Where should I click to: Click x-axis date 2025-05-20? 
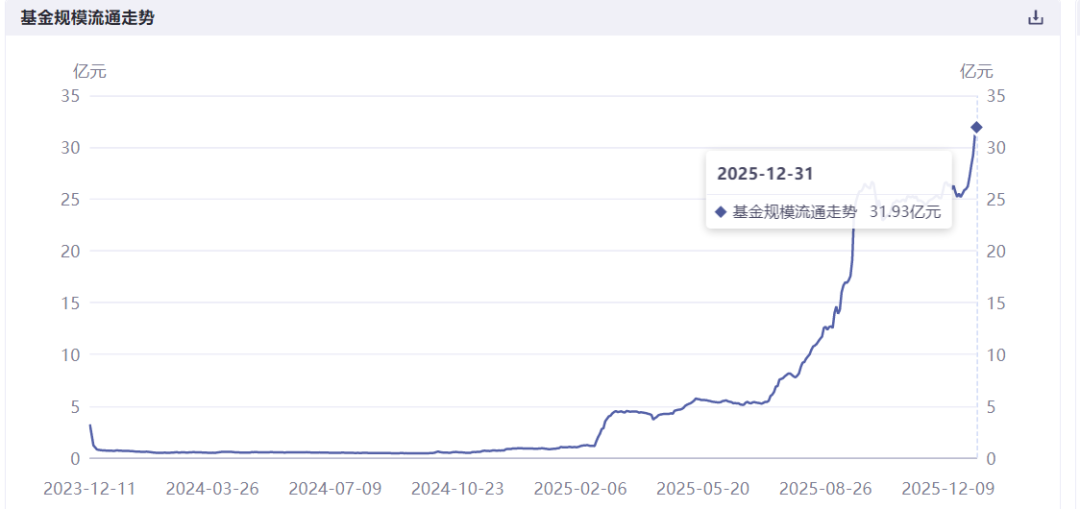[x=703, y=488]
